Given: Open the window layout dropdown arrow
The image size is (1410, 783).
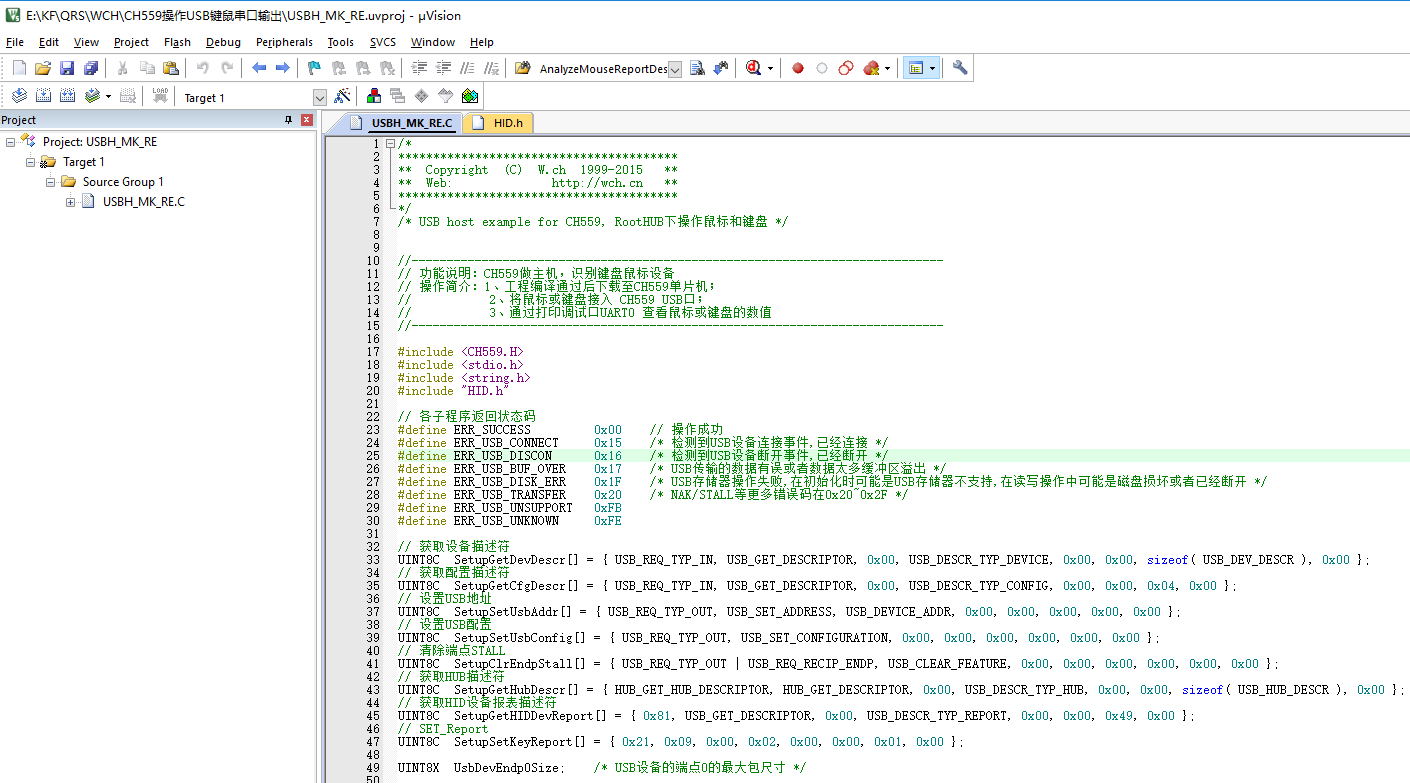Looking at the screenshot, I should 932,68.
